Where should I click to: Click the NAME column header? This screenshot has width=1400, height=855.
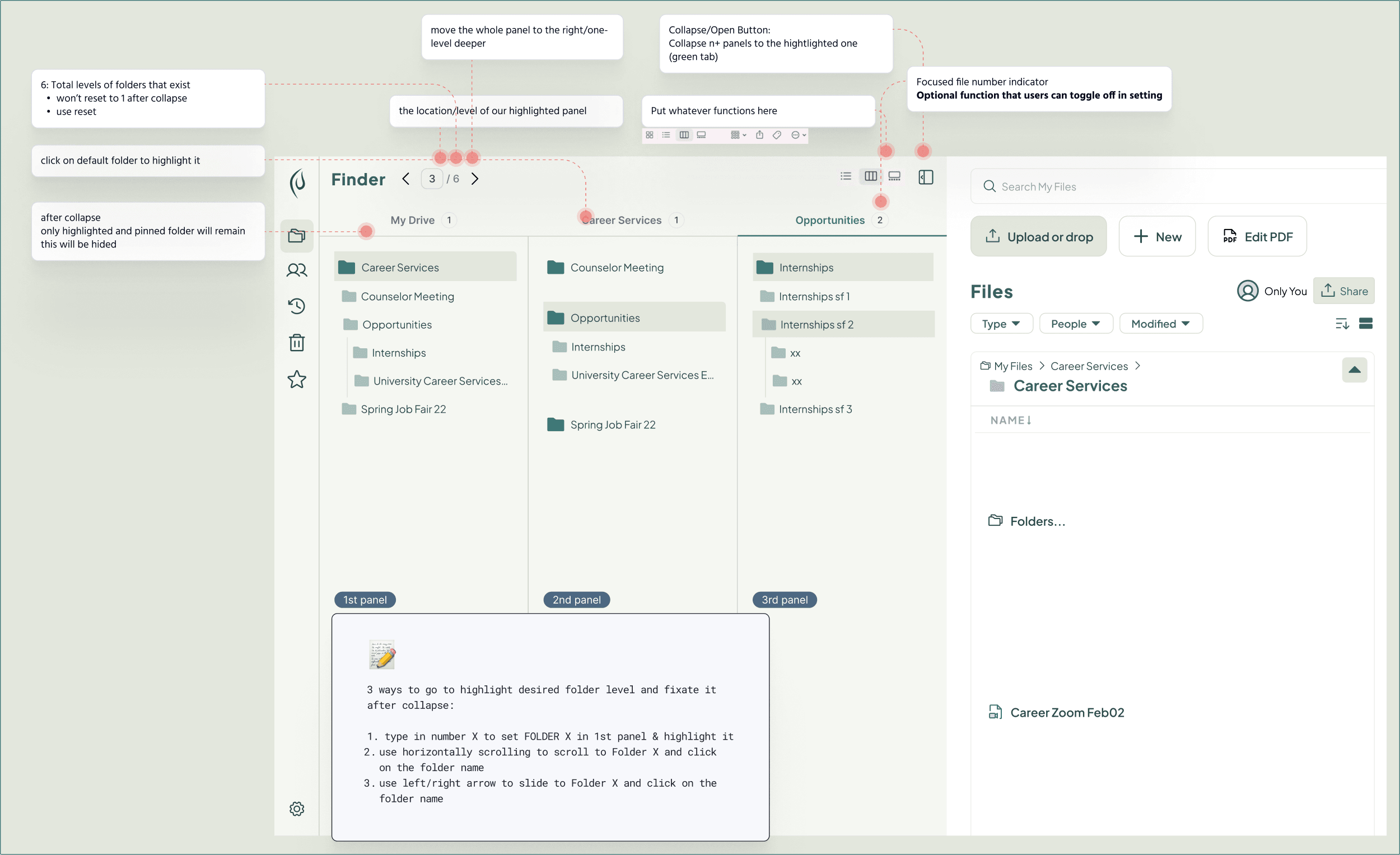[1011, 421]
